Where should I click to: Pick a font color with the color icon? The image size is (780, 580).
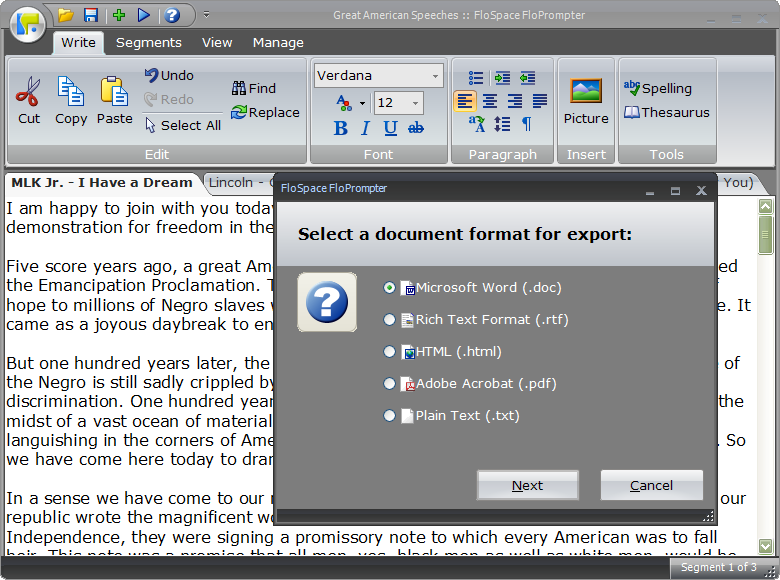pyautogui.click(x=344, y=103)
